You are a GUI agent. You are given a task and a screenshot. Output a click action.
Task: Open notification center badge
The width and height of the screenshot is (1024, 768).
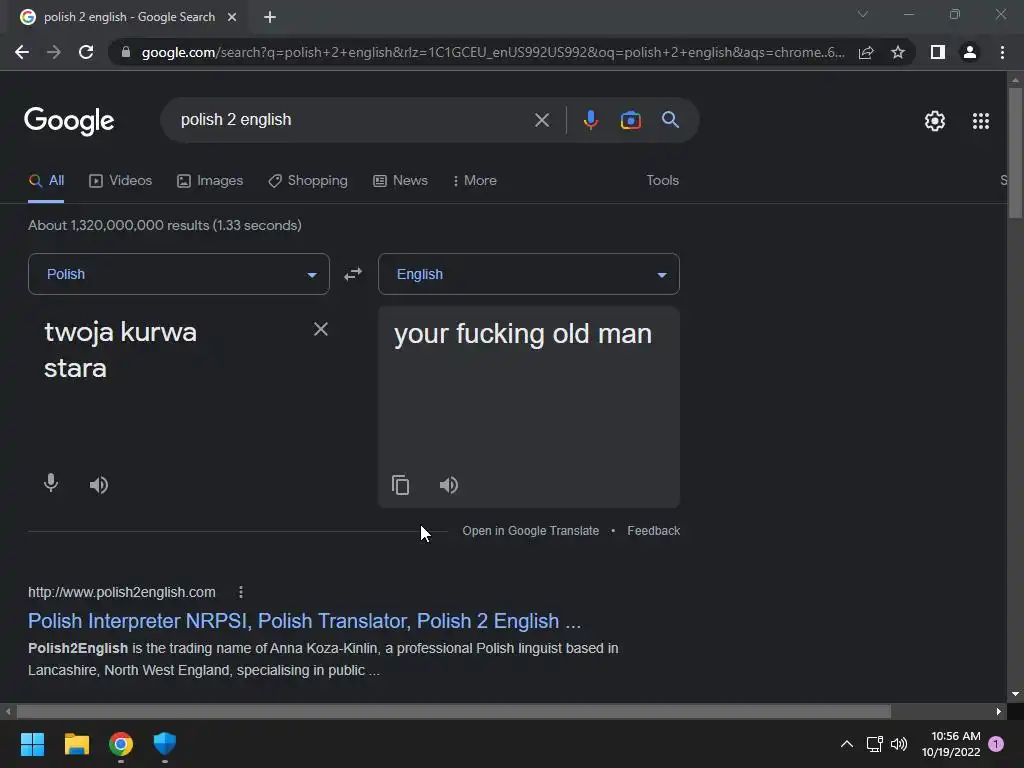[996, 744]
